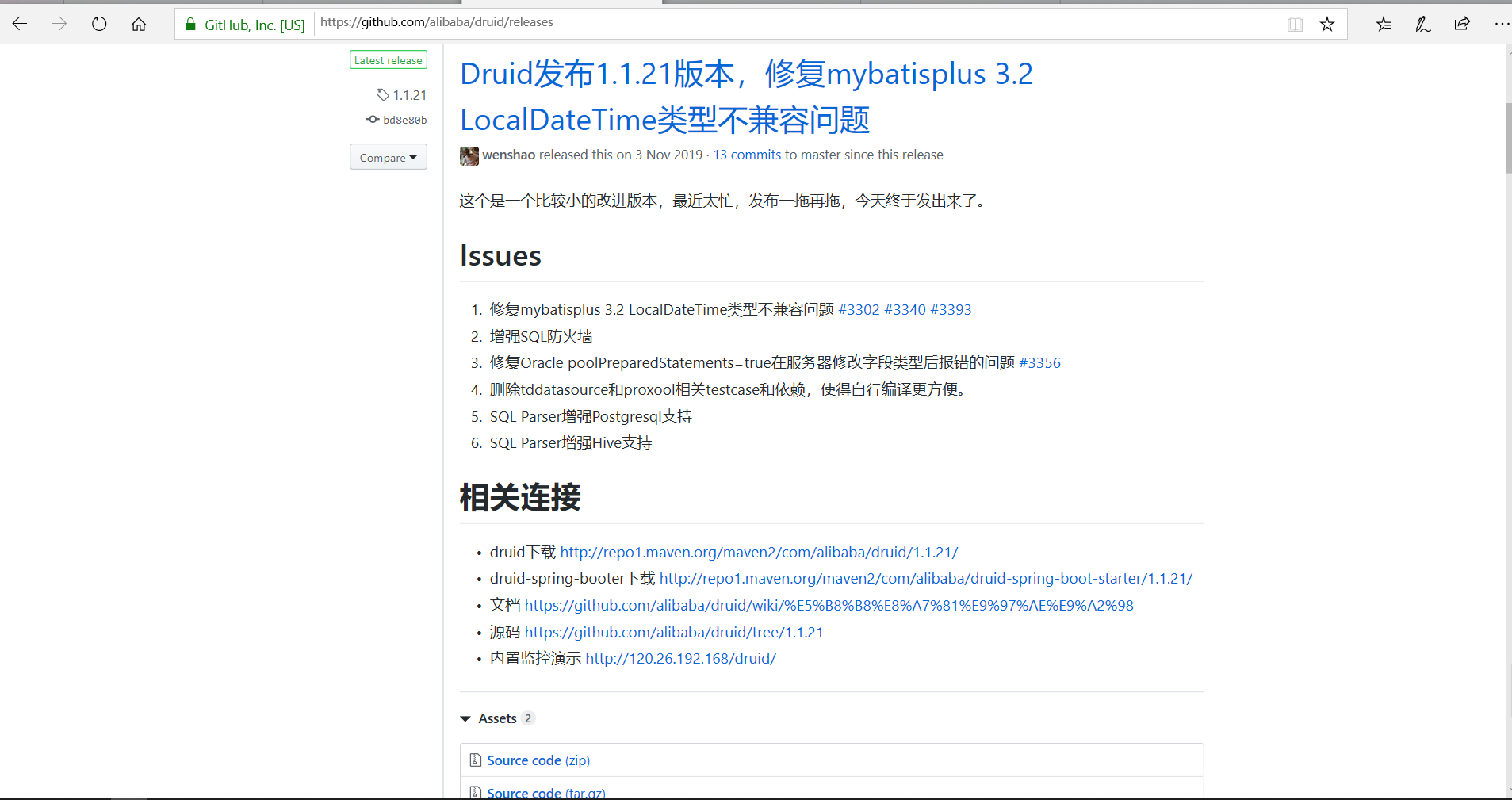Viewport: 1512px width, 800px height.
Task: Toggle reading view for this page
Action: coord(1296,24)
